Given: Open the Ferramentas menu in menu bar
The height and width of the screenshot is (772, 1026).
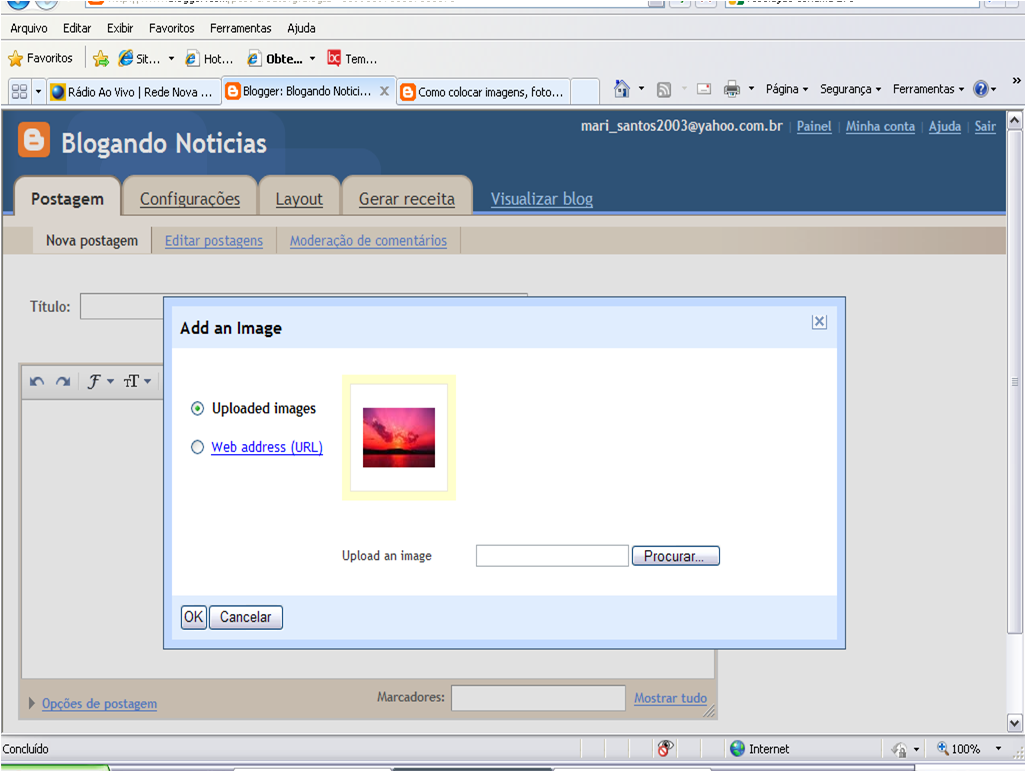Looking at the screenshot, I should [240, 28].
